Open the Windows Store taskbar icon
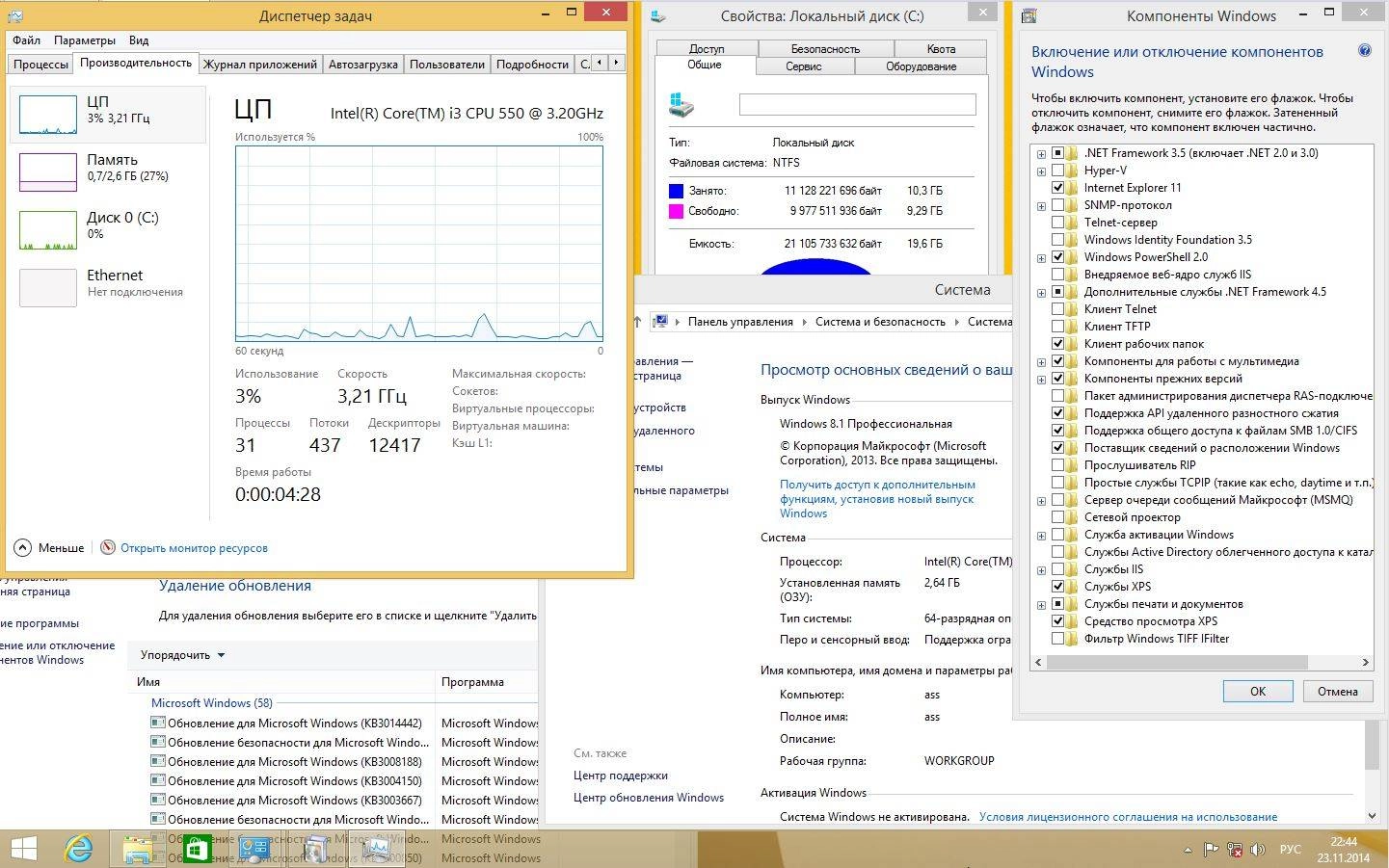Viewport: 1389px width, 868px height. 196,849
